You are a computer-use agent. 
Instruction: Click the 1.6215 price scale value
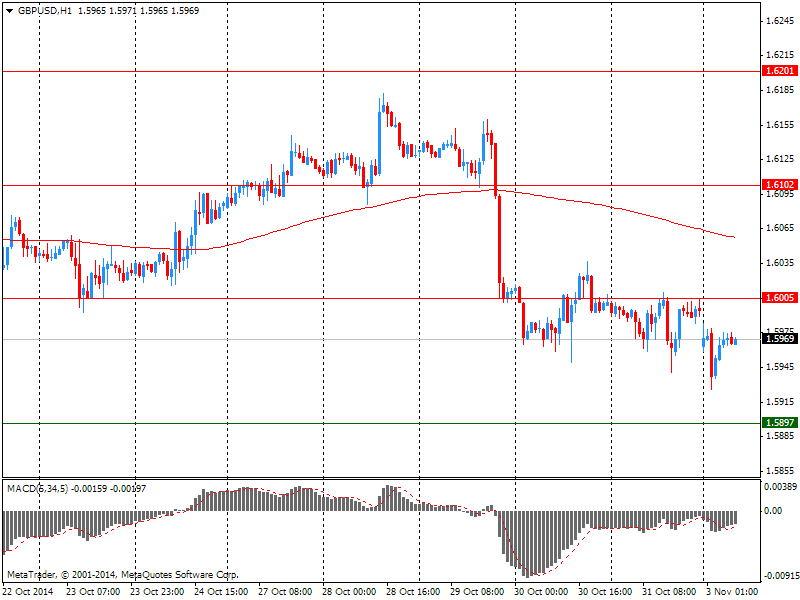pyautogui.click(x=780, y=55)
